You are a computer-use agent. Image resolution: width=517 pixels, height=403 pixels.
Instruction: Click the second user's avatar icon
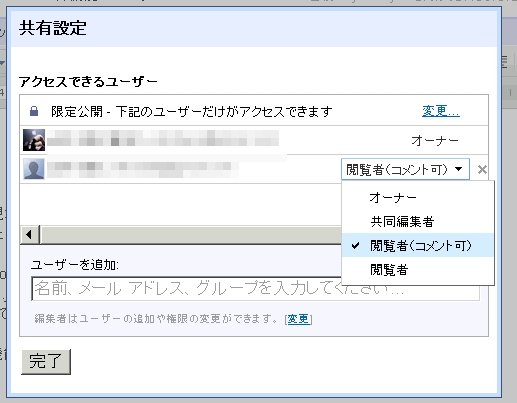pos(34,169)
